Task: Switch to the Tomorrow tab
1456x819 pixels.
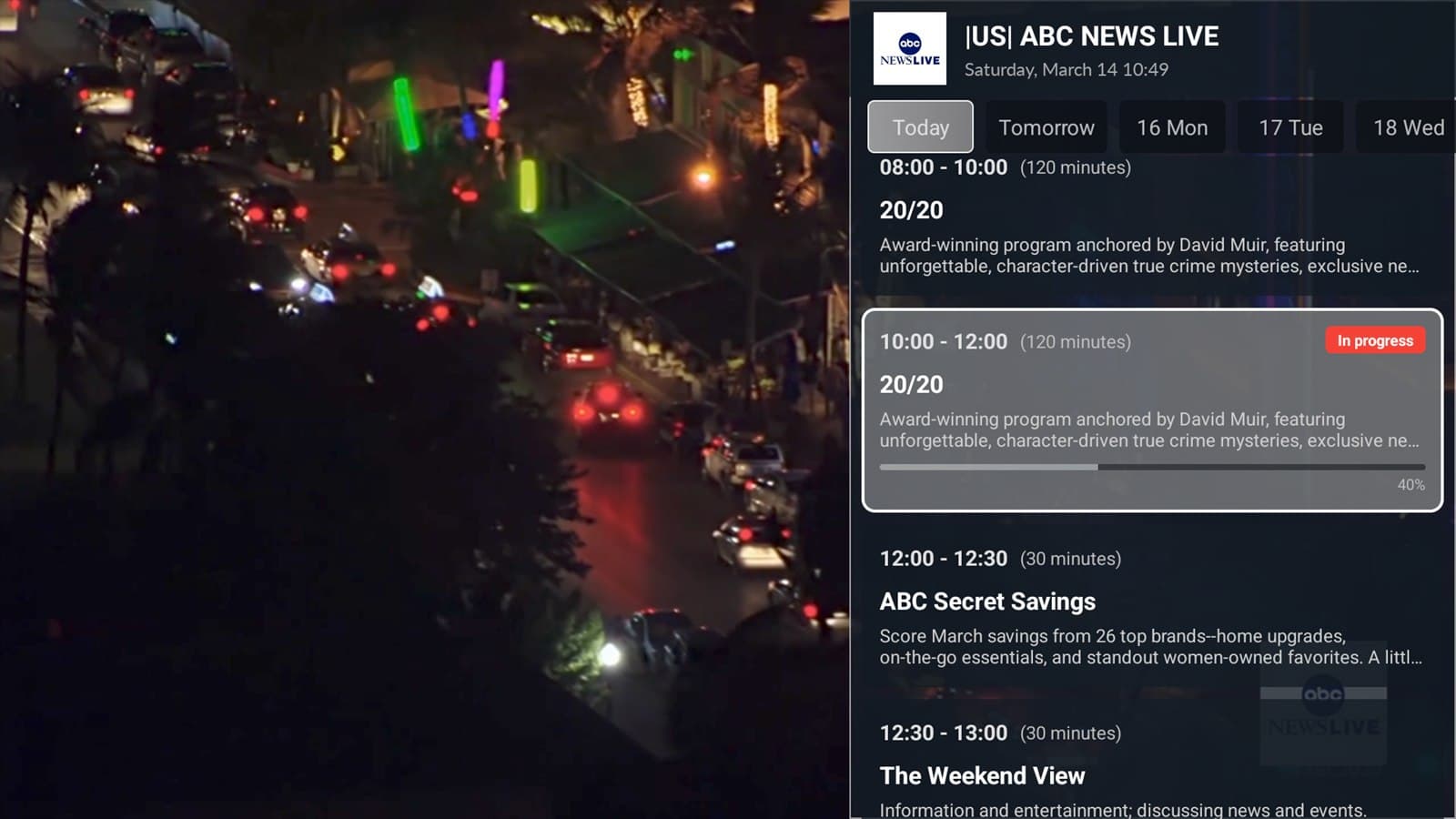Action: [x=1046, y=127]
